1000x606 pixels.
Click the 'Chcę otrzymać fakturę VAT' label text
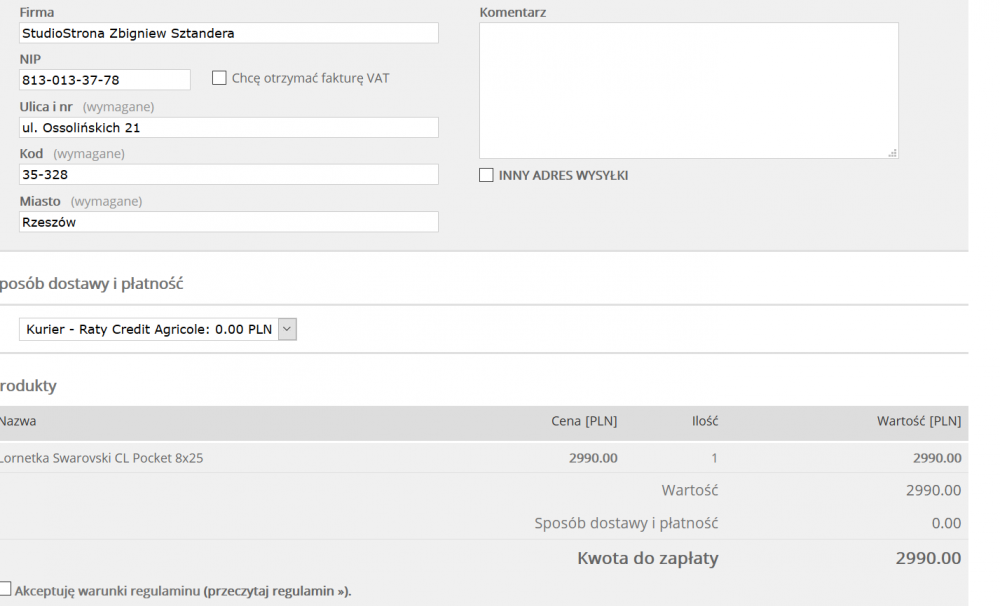[x=311, y=78]
